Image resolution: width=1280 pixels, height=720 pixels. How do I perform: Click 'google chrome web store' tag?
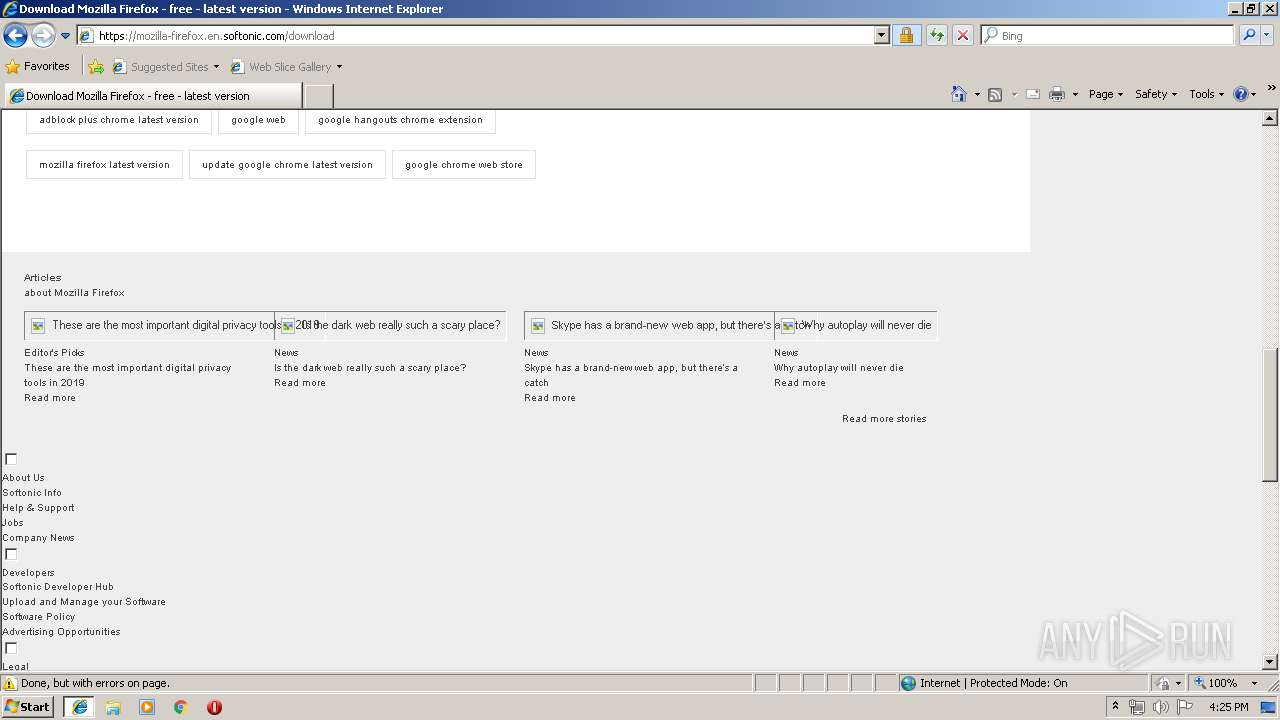click(464, 165)
